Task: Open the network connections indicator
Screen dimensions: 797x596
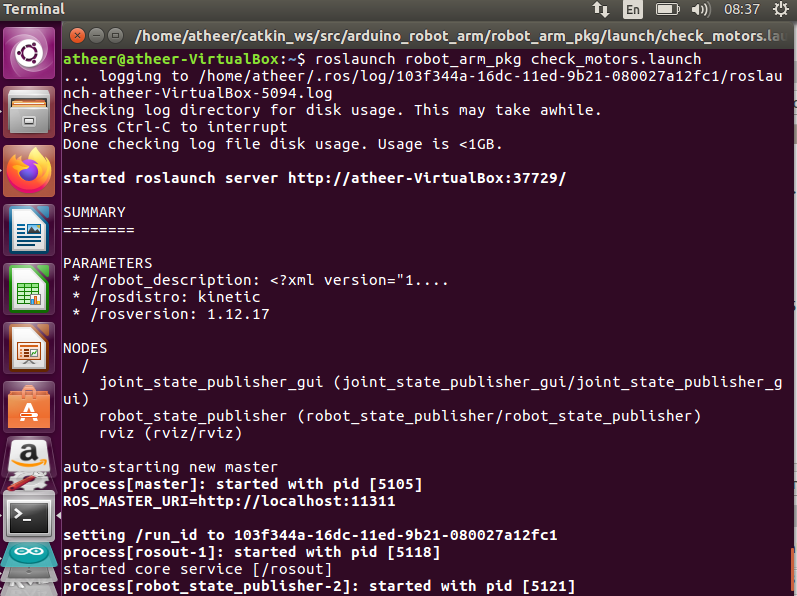Action: pyautogui.click(x=601, y=9)
